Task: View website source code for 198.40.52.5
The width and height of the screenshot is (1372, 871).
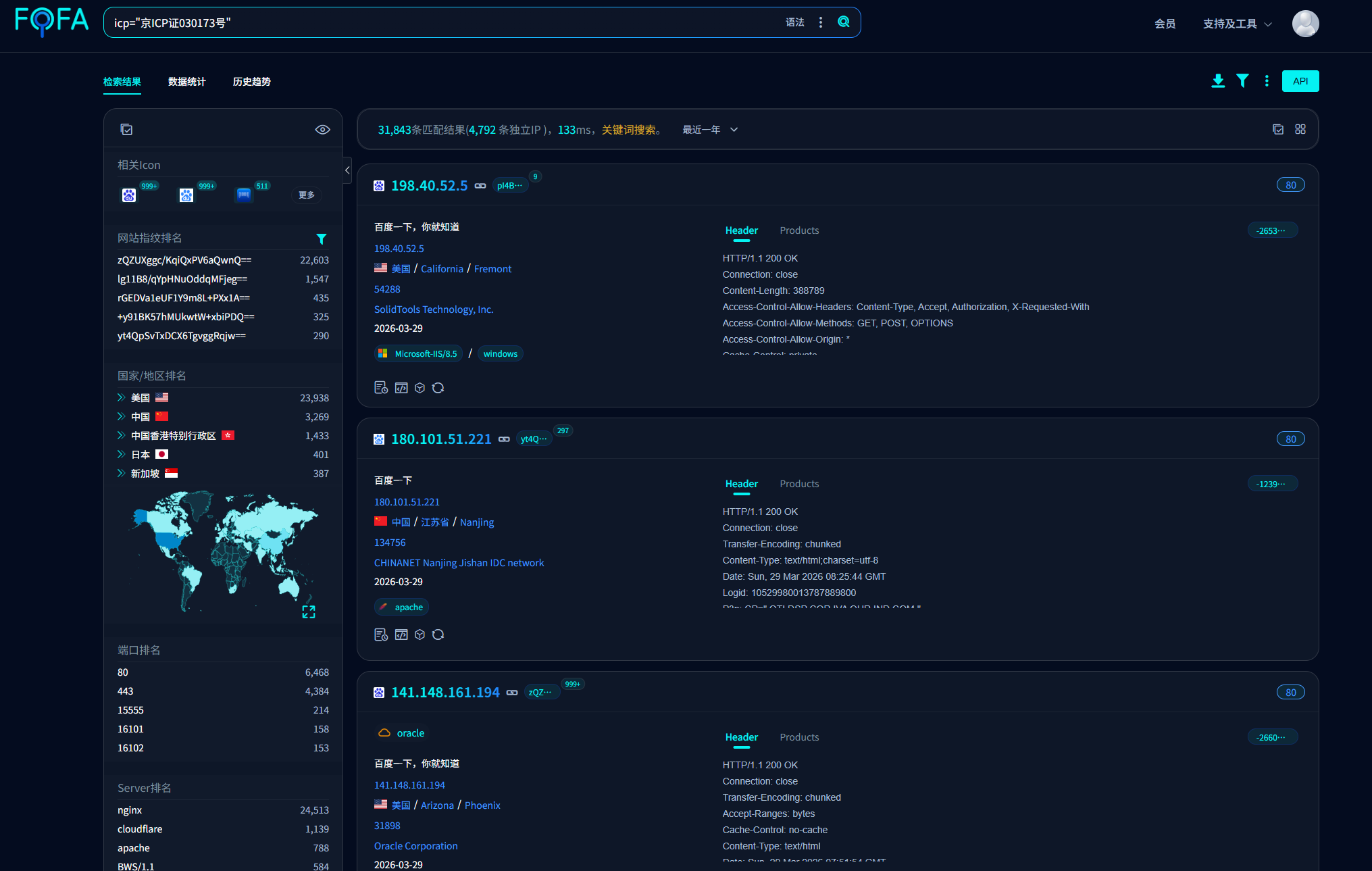Action: coord(401,388)
